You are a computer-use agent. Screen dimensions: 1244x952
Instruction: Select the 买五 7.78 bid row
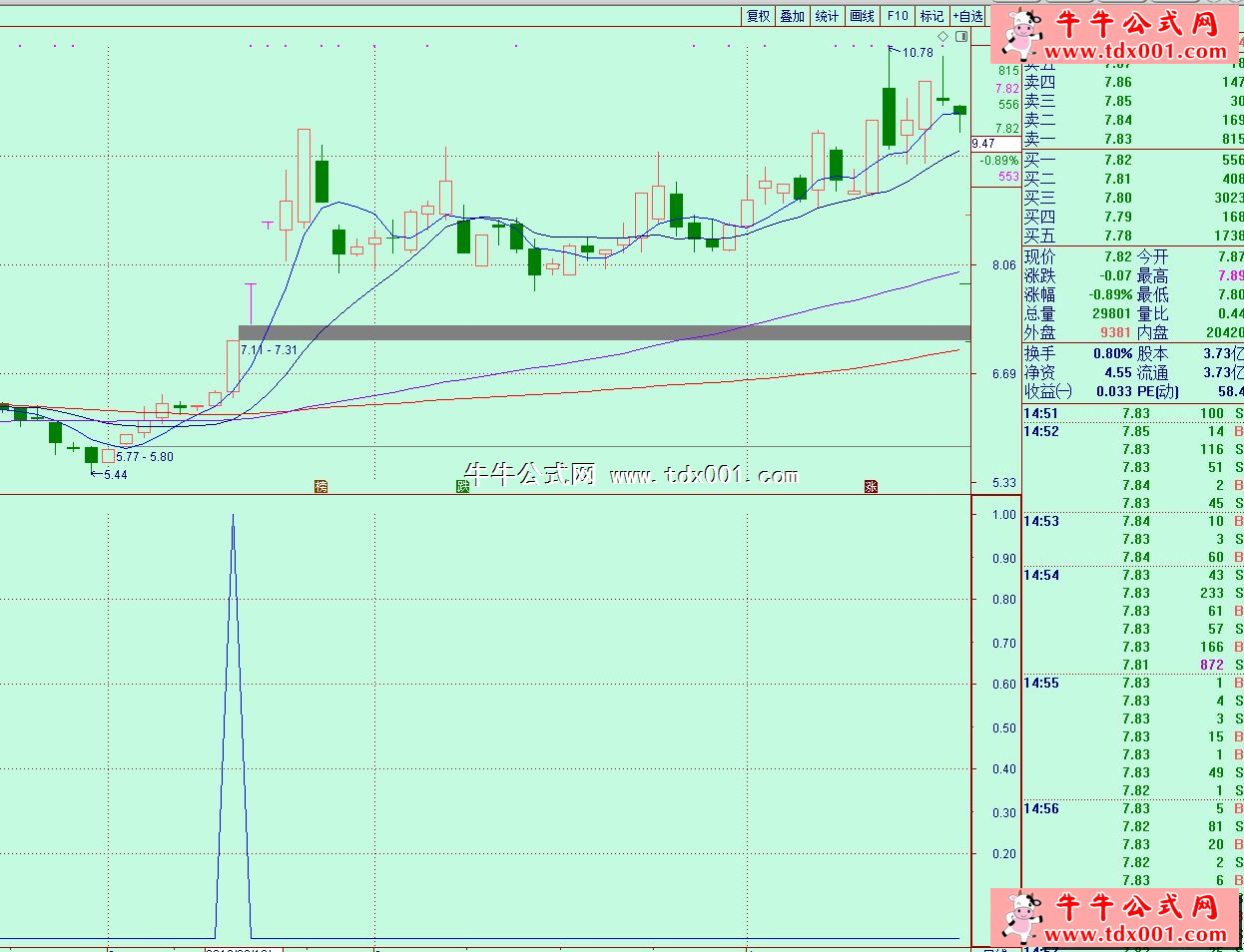click(x=1133, y=236)
